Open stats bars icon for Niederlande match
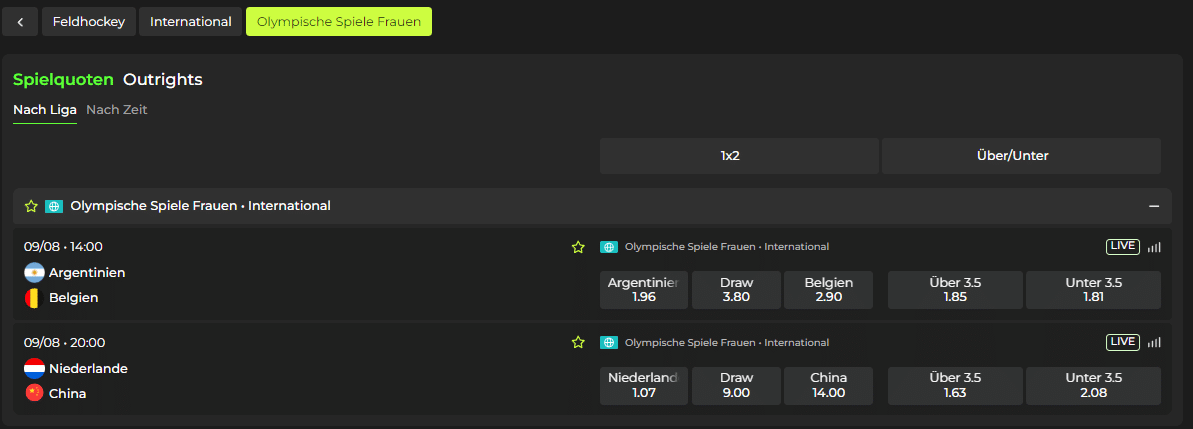 point(1154,343)
